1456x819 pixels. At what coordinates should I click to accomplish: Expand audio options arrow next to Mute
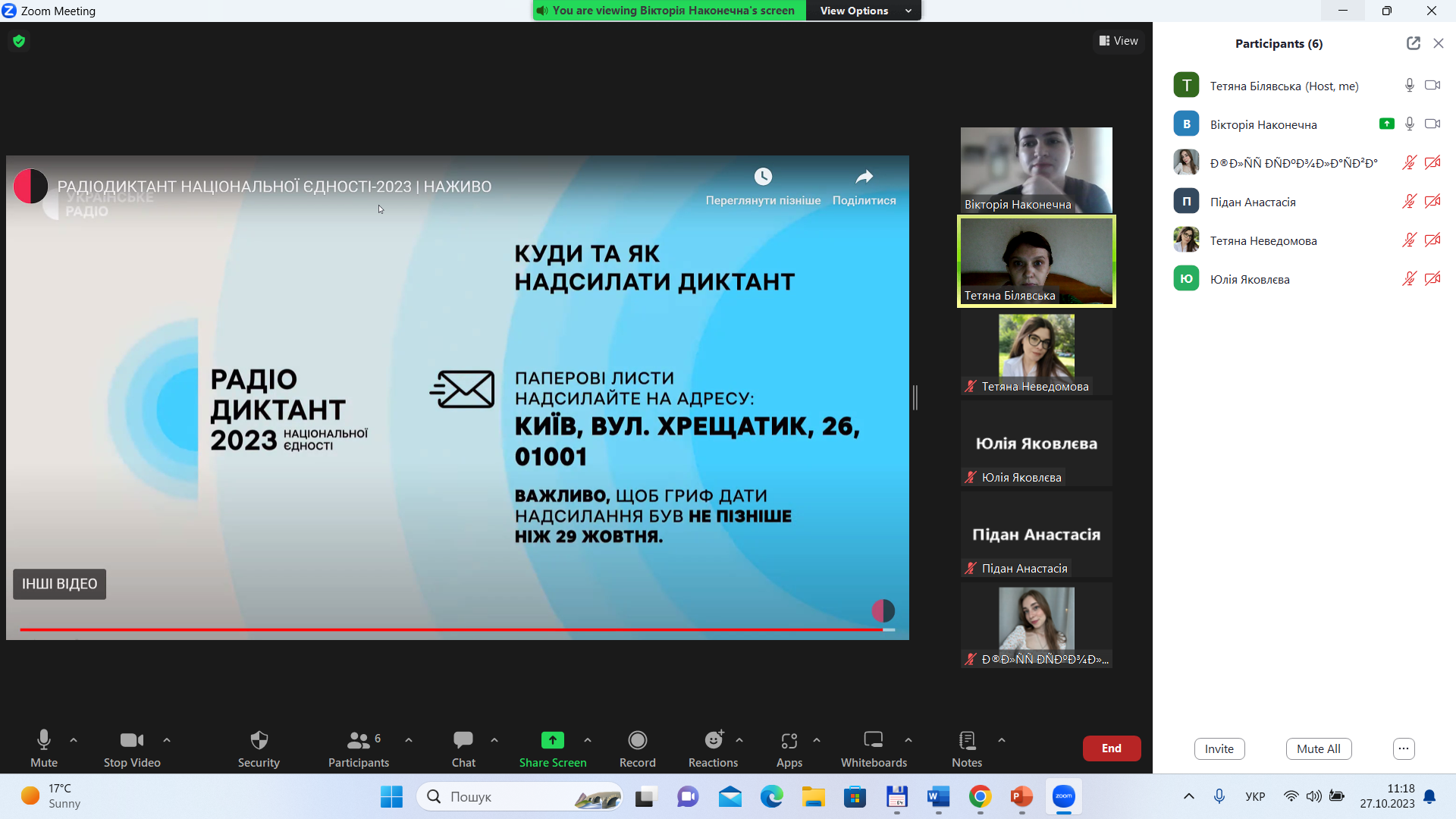tap(74, 740)
